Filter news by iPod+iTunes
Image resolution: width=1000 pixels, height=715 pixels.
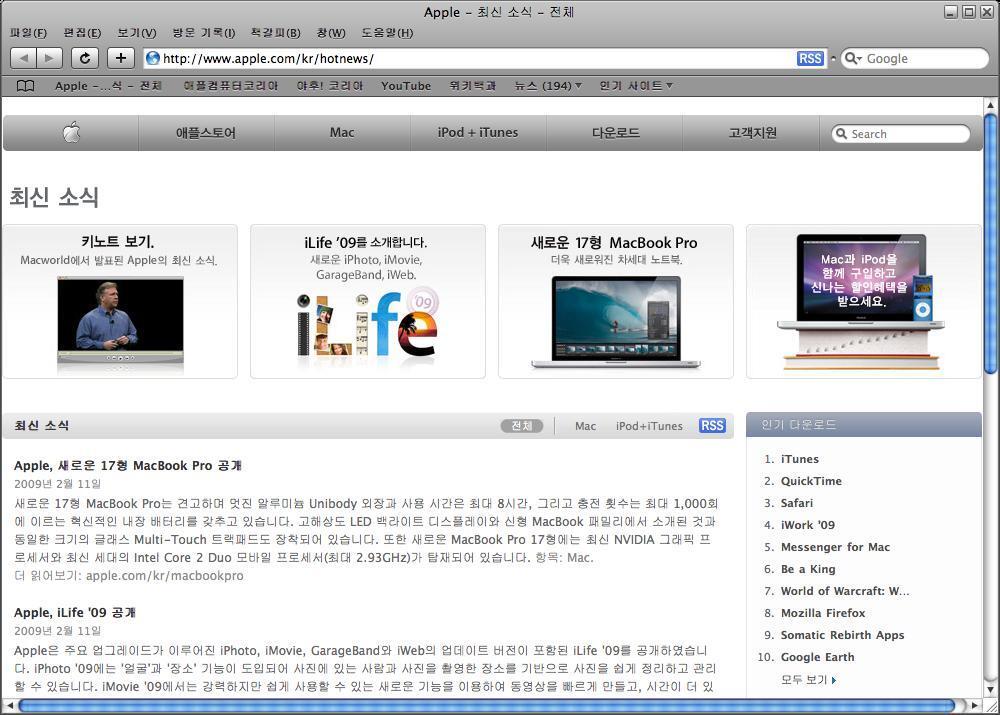[x=649, y=426]
